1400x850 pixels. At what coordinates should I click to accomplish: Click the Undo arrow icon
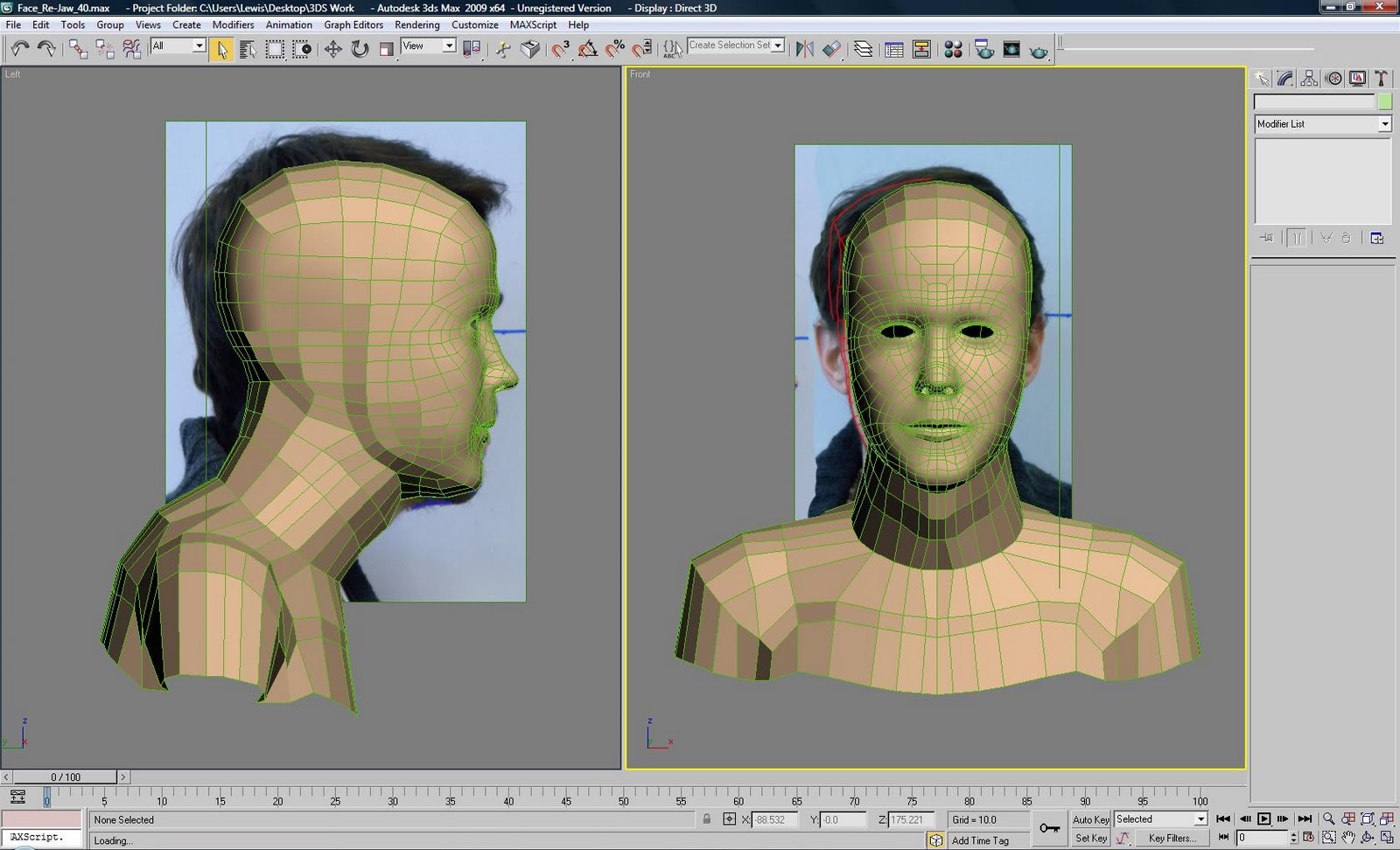point(19,49)
